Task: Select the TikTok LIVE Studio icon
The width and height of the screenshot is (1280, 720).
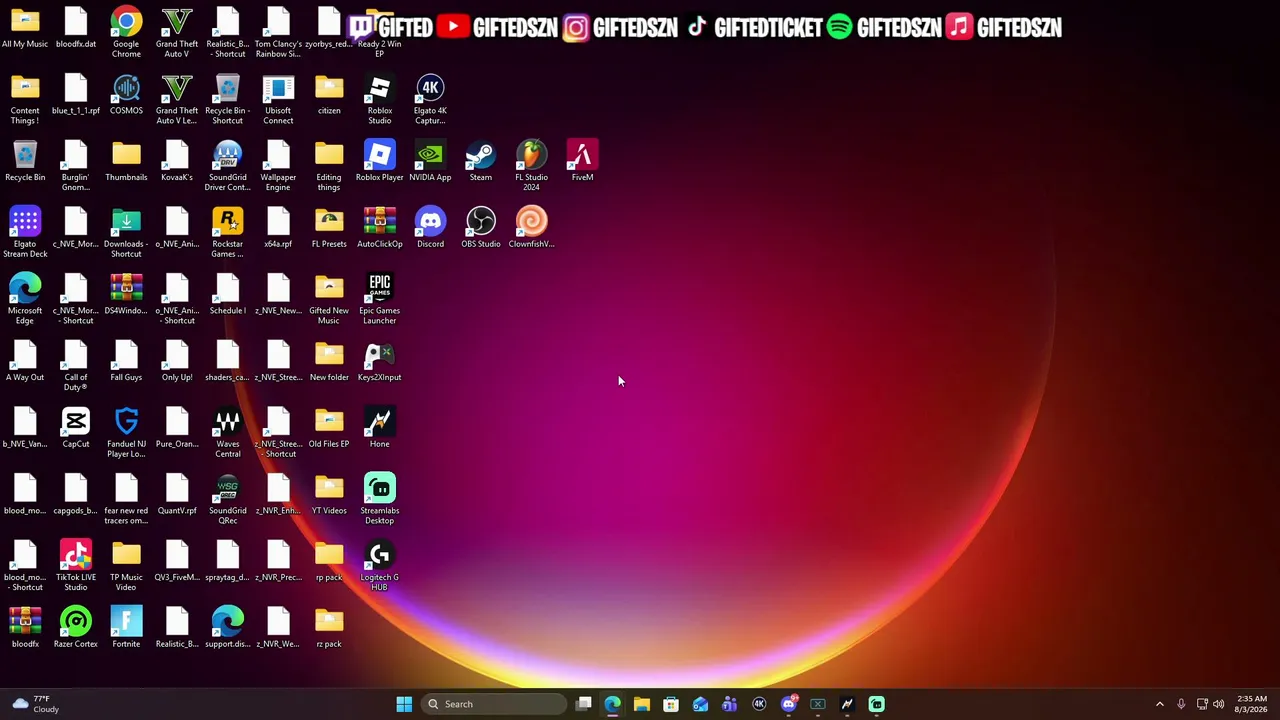Action: click(76, 566)
